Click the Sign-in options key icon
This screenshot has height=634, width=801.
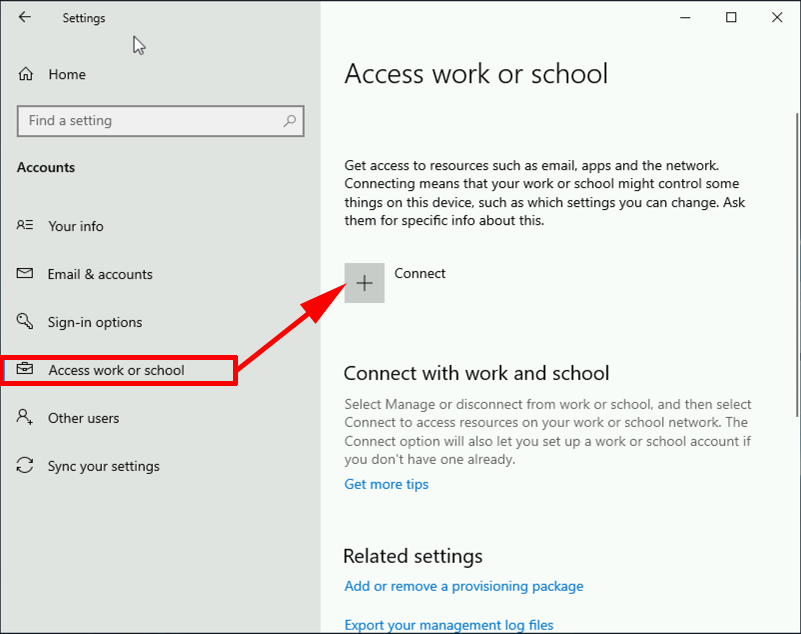[25, 321]
